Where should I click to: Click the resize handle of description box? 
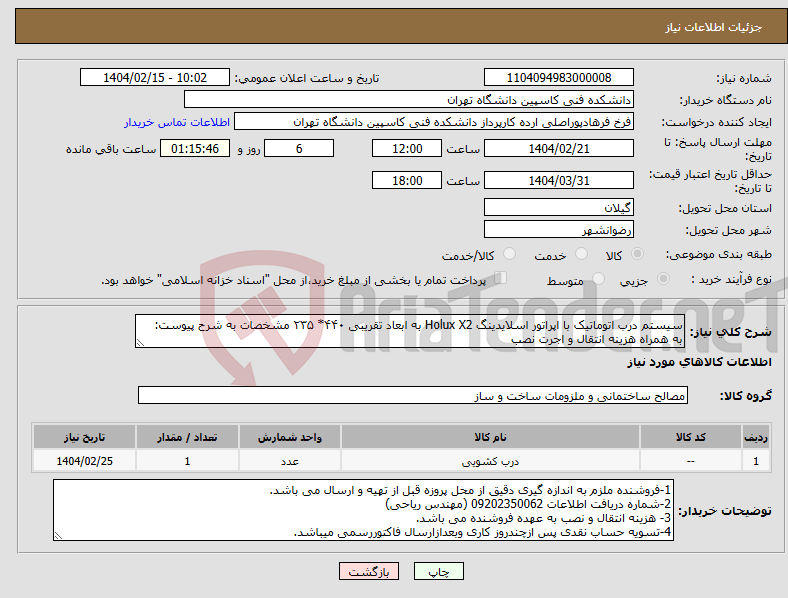pos(140,343)
